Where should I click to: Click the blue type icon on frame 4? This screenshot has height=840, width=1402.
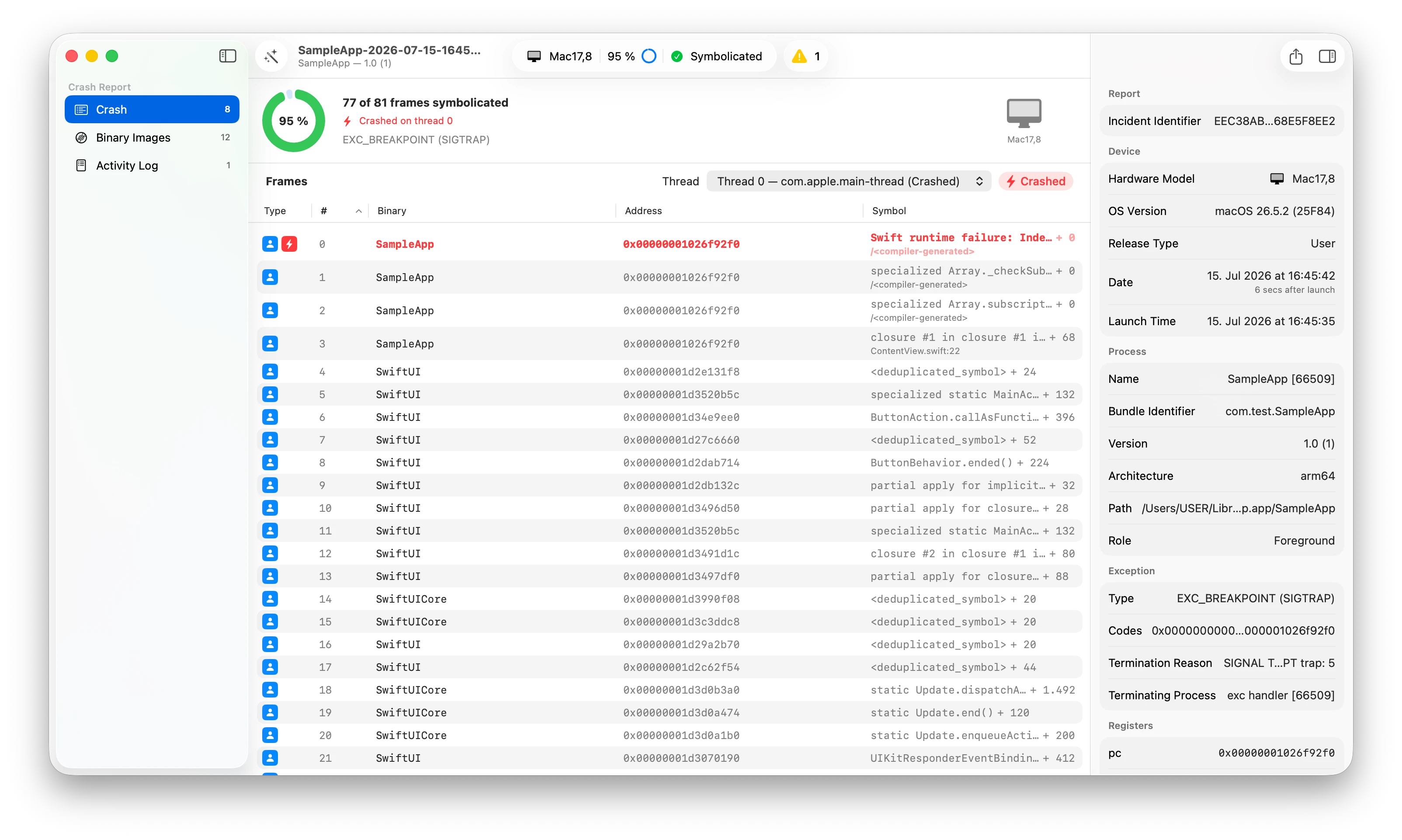pyautogui.click(x=270, y=372)
